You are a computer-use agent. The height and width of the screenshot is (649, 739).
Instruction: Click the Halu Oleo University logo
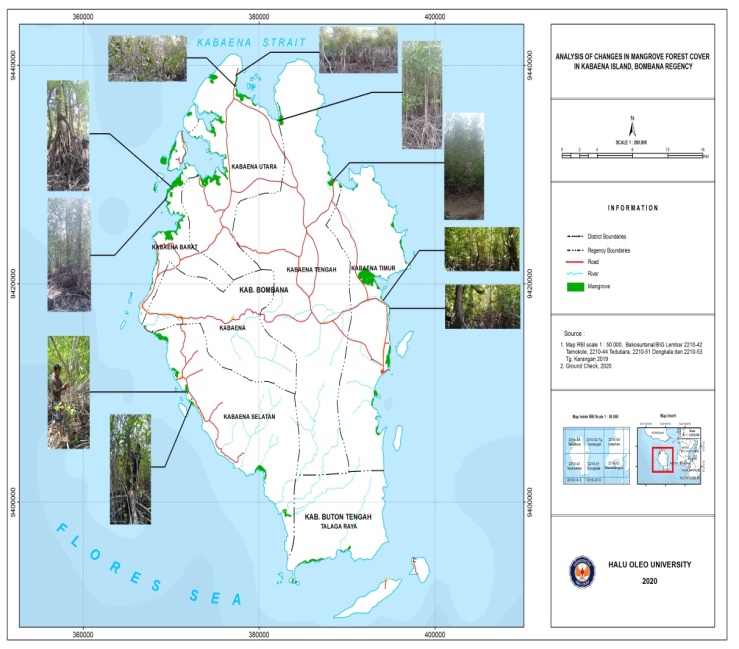pos(584,571)
